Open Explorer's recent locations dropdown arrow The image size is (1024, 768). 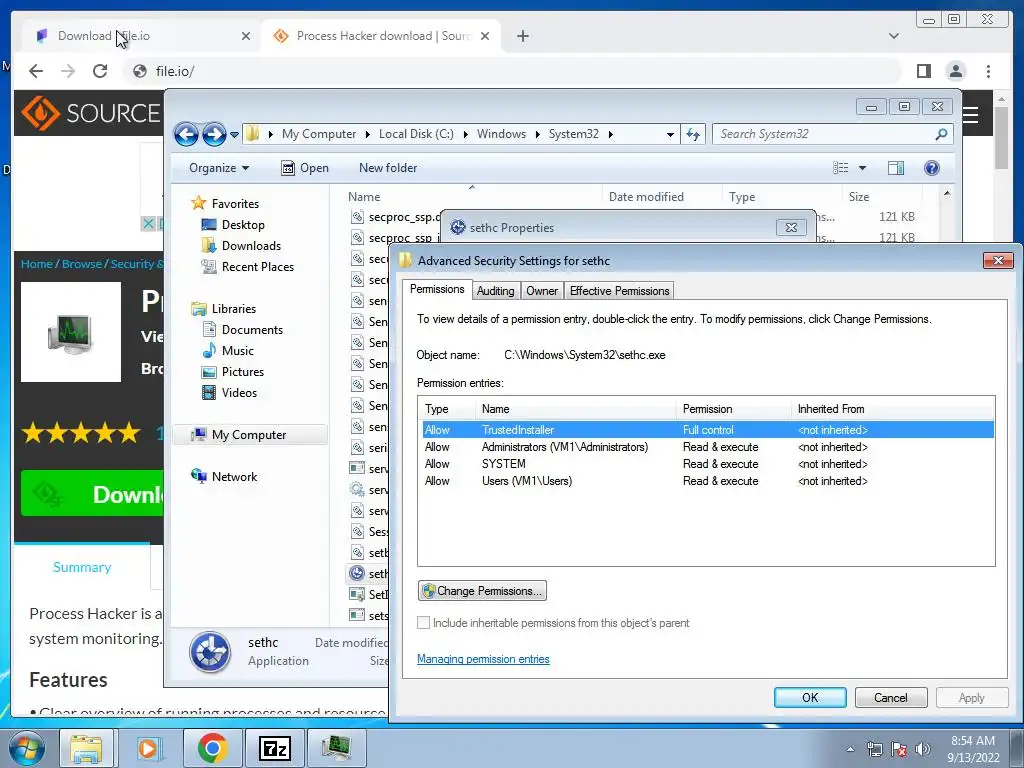(x=234, y=135)
